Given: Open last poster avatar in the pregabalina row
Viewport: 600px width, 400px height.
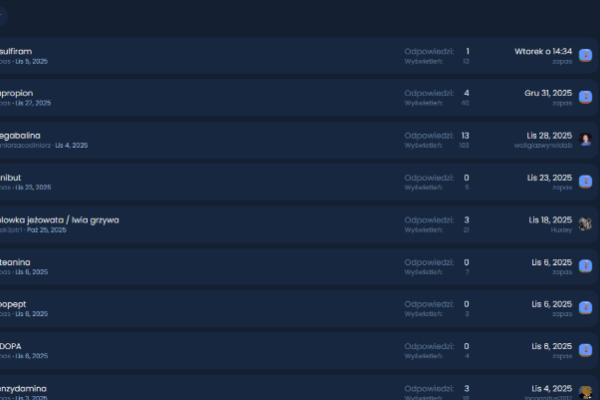Looking at the screenshot, I should tap(585, 139).
